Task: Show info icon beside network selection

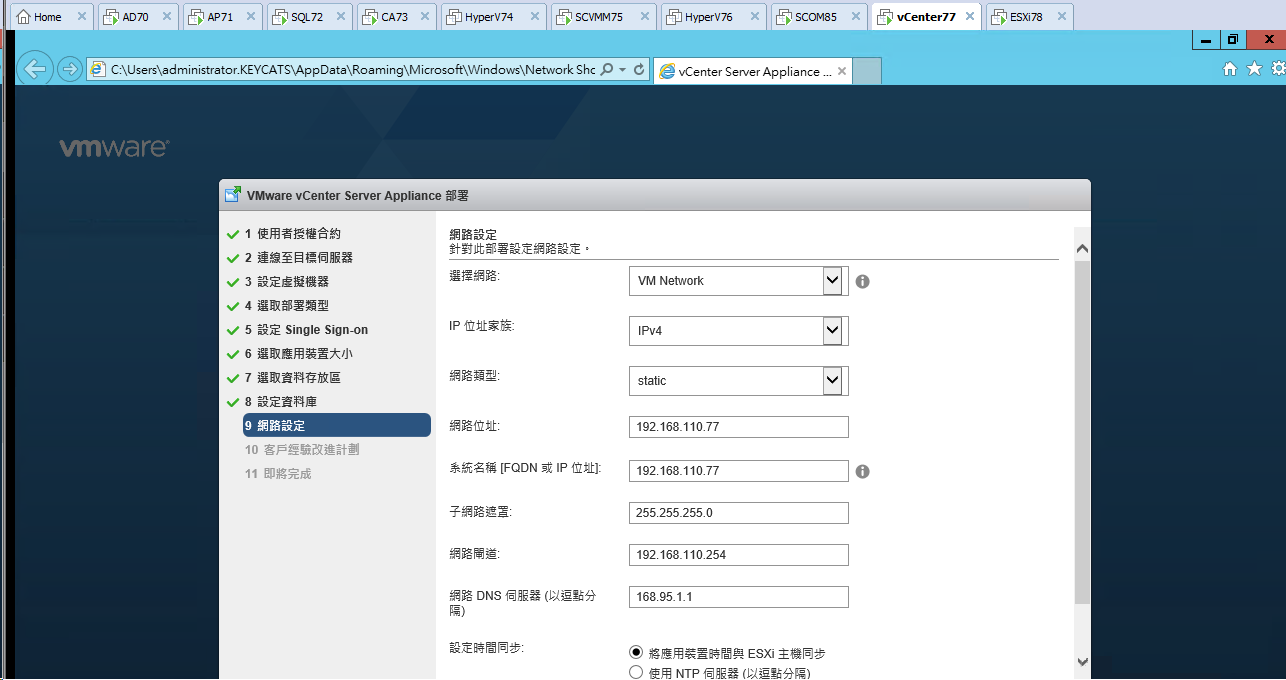Action: pos(862,282)
